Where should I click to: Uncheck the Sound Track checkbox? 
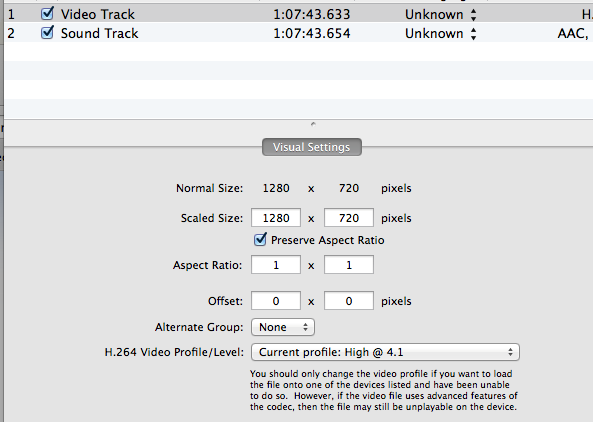(x=47, y=33)
